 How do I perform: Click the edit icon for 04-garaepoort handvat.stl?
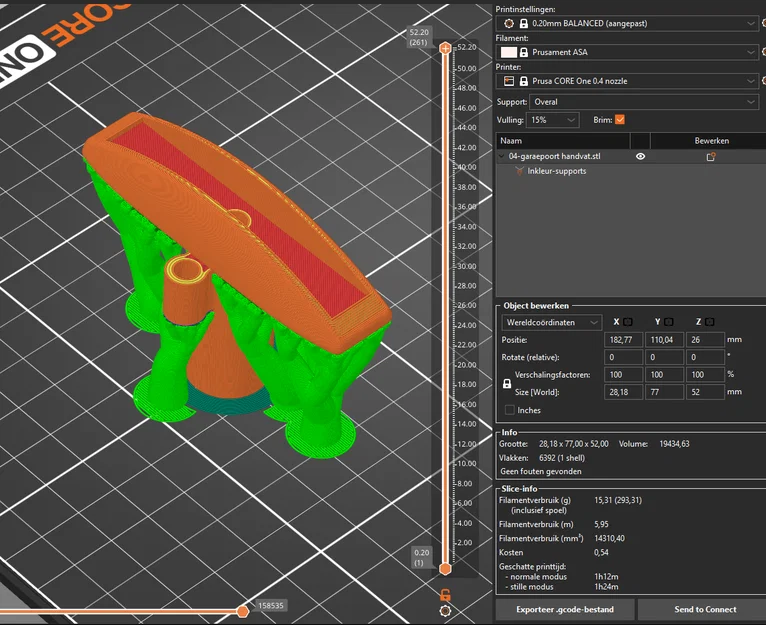pos(711,156)
